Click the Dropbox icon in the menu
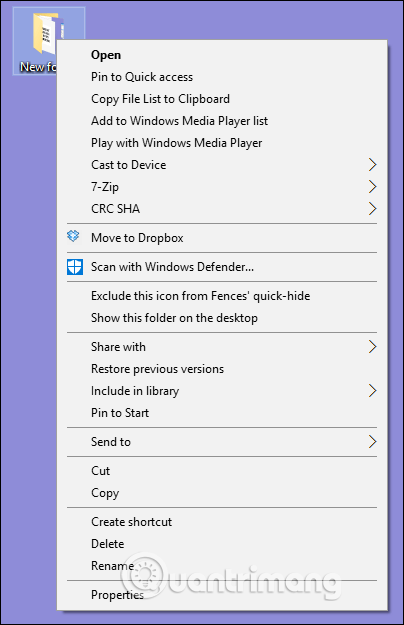Image resolution: width=404 pixels, height=625 pixels. point(73,236)
